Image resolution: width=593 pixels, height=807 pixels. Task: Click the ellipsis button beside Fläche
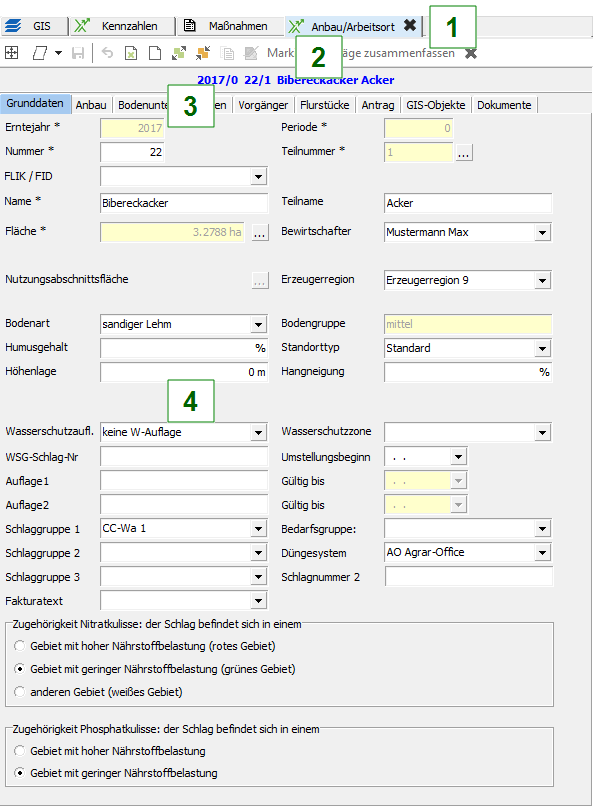click(259, 231)
